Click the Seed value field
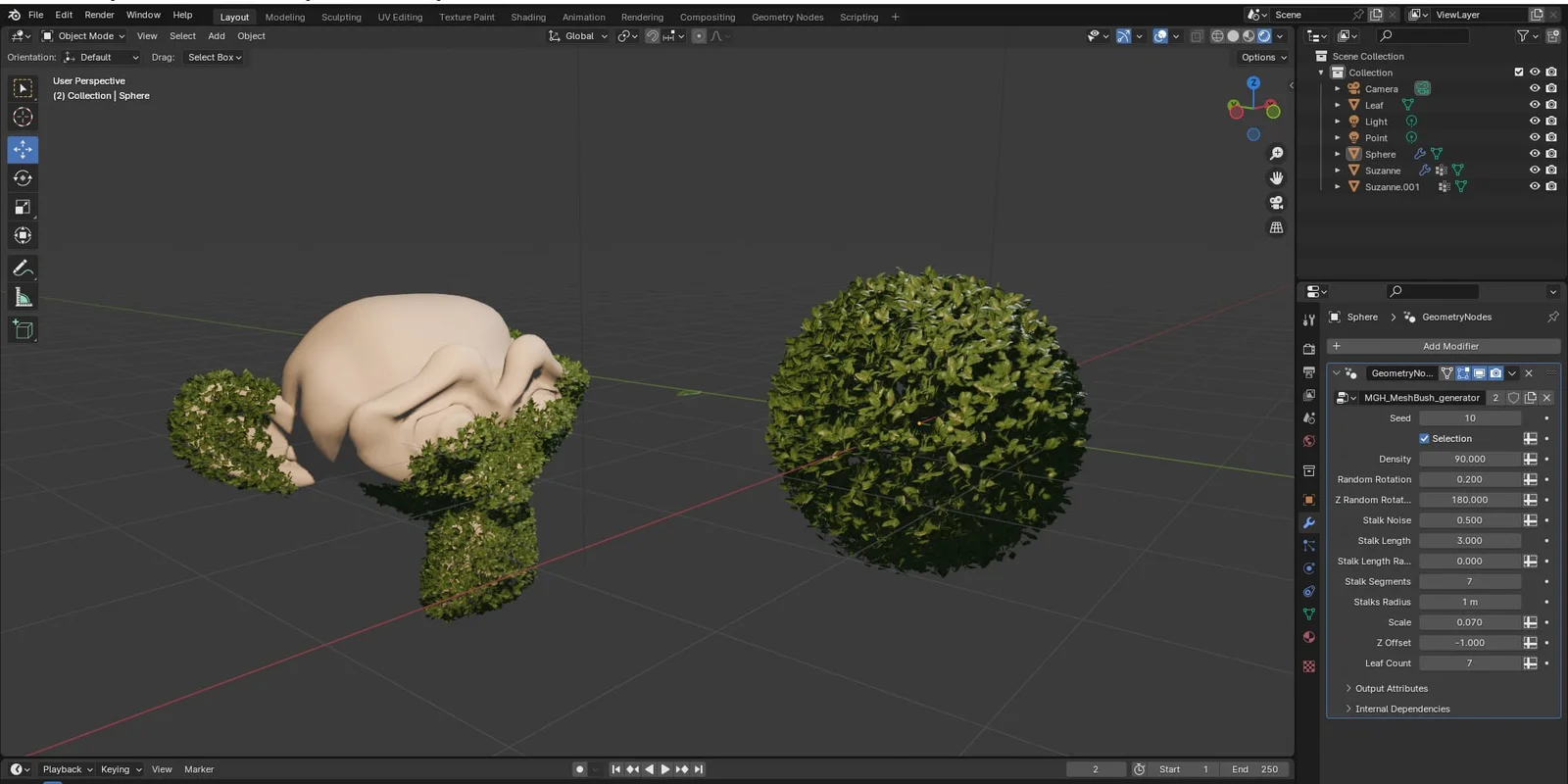Image resolution: width=1568 pixels, height=784 pixels. tap(1469, 418)
